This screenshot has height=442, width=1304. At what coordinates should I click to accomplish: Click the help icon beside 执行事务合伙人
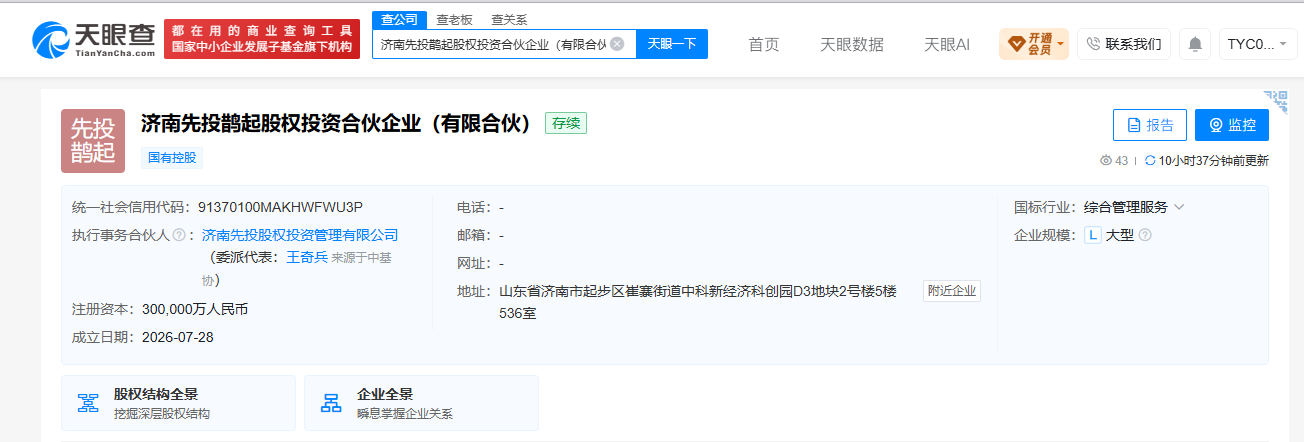click(178, 235)
